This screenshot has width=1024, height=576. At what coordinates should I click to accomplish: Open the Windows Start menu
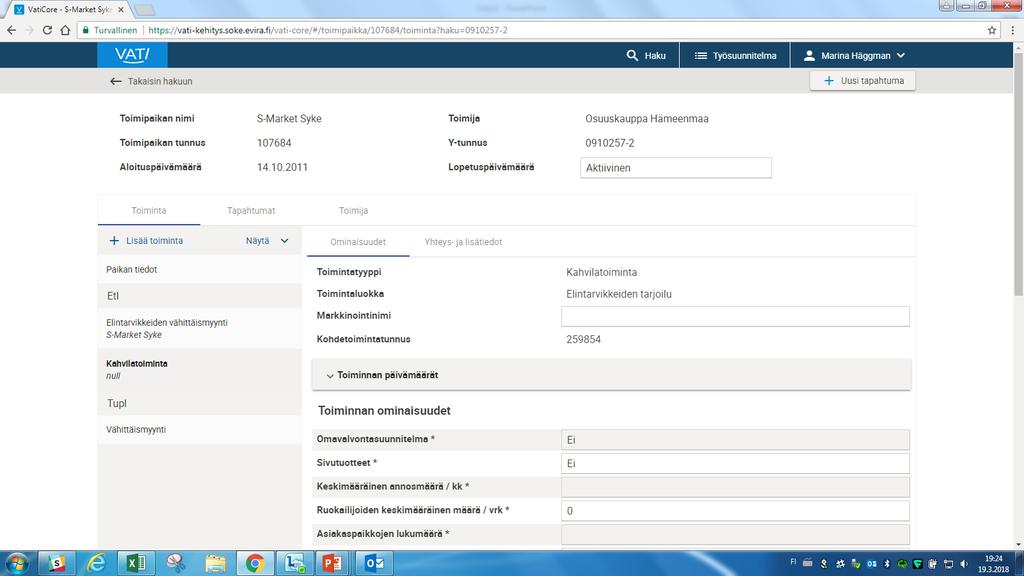pos(16,563)
